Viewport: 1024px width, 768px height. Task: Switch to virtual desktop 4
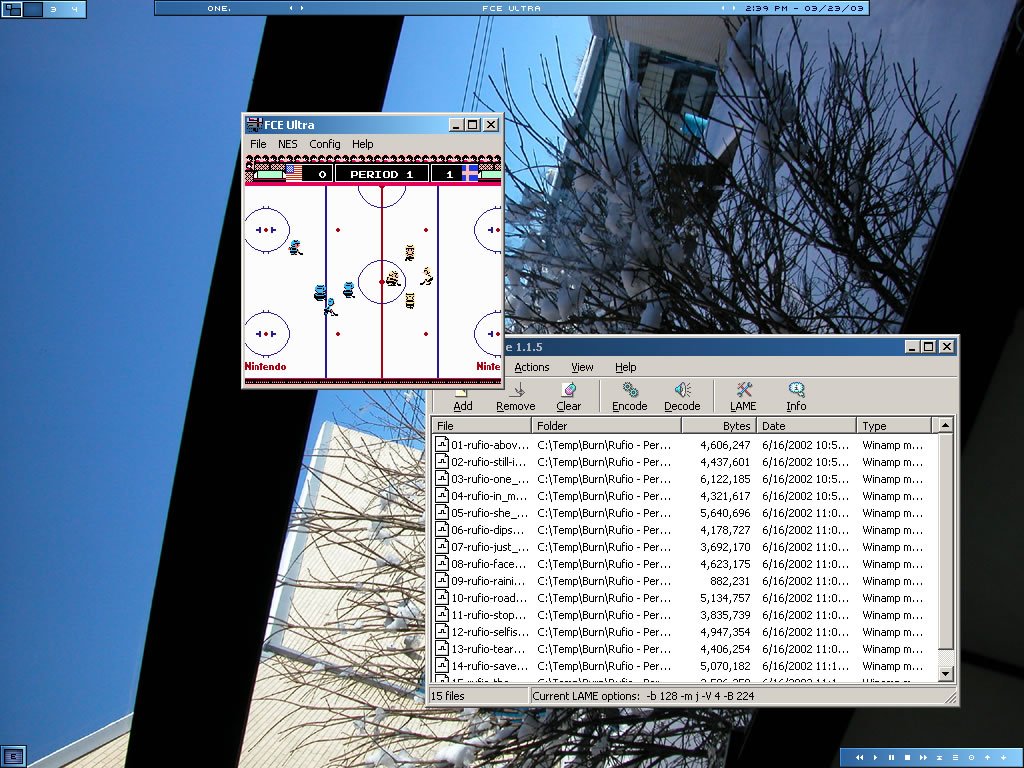coord(74,9)
